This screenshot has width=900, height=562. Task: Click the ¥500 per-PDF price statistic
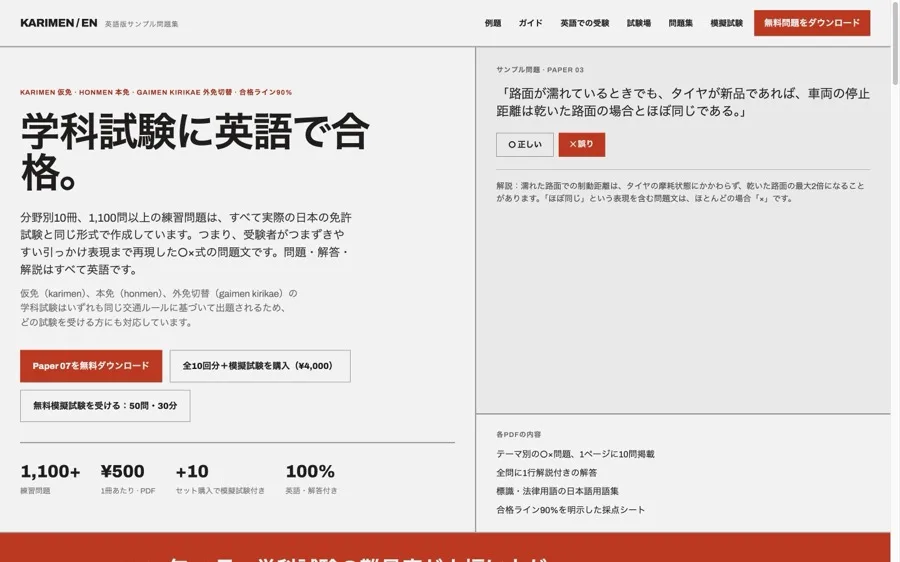tap(127, 478)
